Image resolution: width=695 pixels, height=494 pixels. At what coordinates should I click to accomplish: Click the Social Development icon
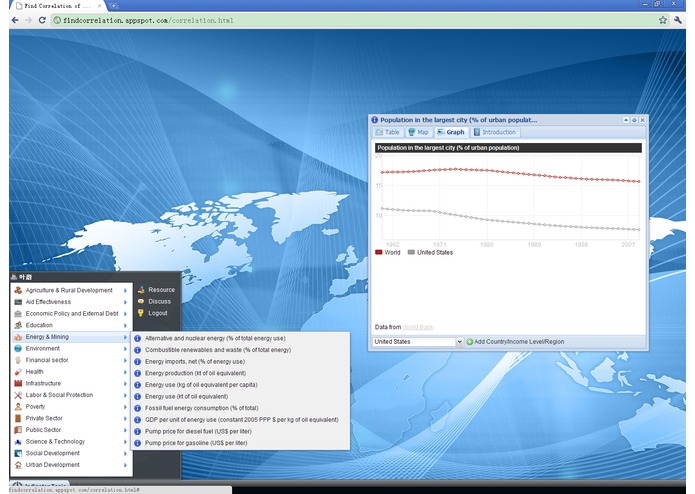(x=18, y=453)
